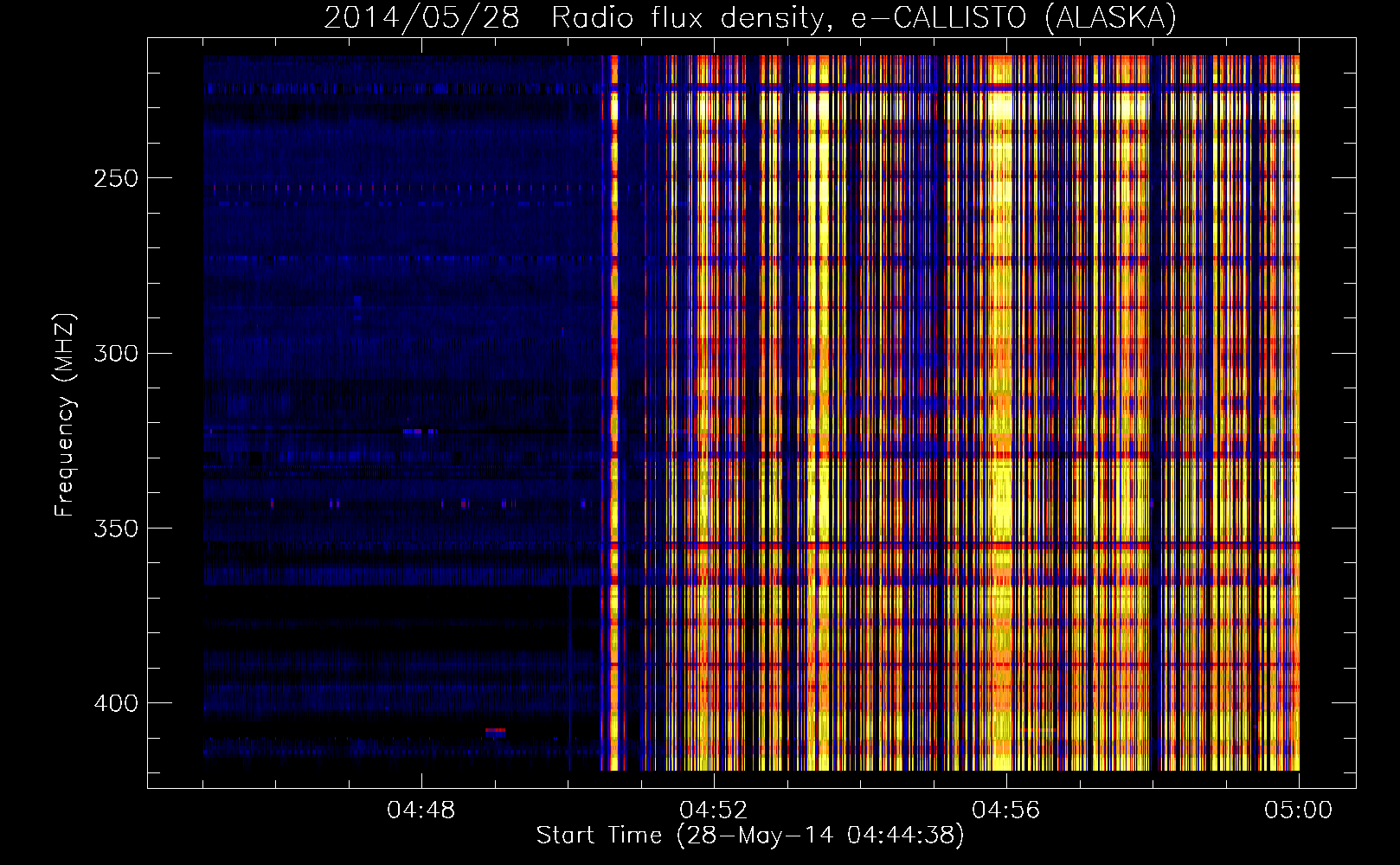Click the '04:52' time axis label

point(714,811)
